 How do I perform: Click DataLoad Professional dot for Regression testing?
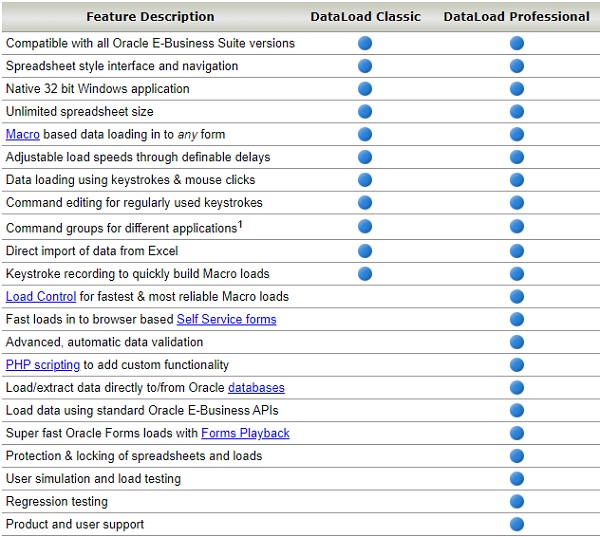click(517, 502)
